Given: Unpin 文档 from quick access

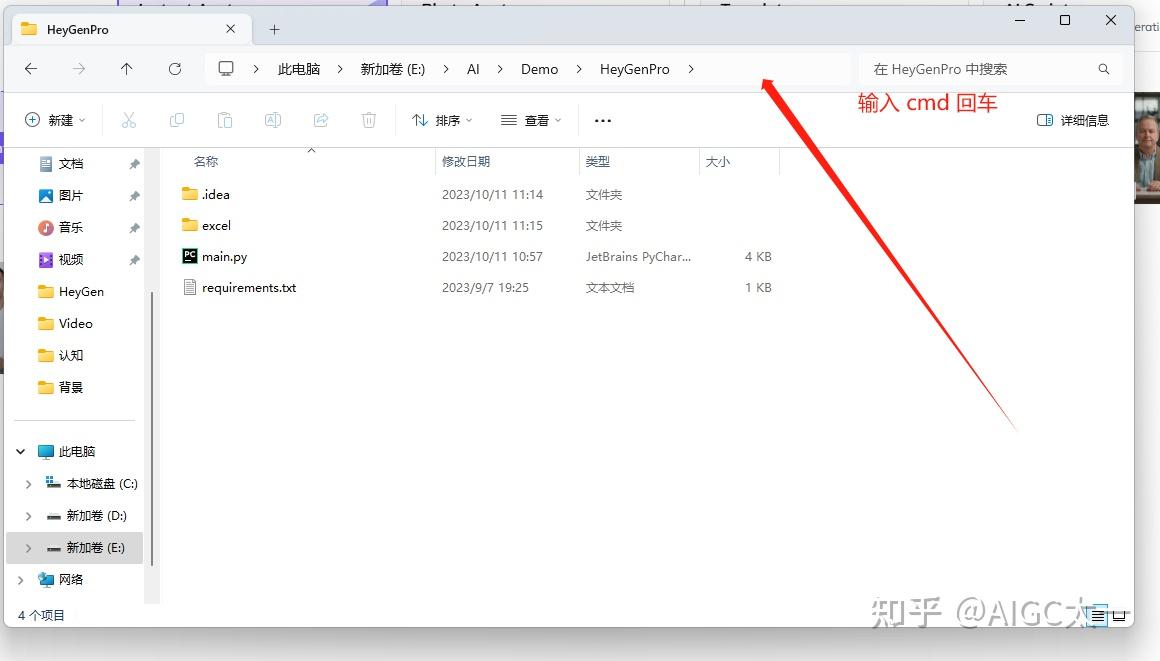Looking at the screenshot, I should click(x=134, y=164).
